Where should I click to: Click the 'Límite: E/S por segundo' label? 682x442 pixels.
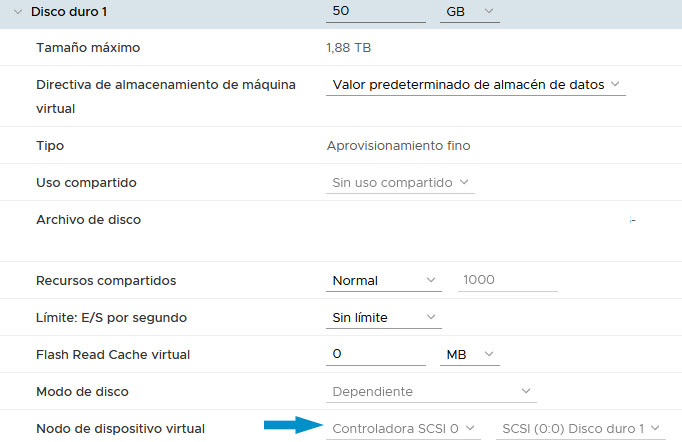[x=111, y=318]
